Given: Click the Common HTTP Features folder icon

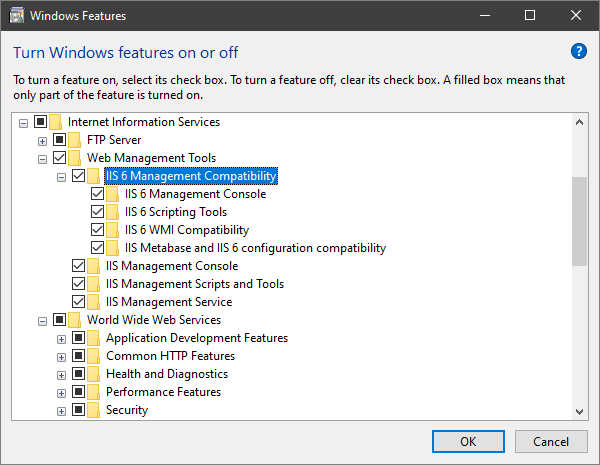Looking at the screenshot, I should coord(94,356).
